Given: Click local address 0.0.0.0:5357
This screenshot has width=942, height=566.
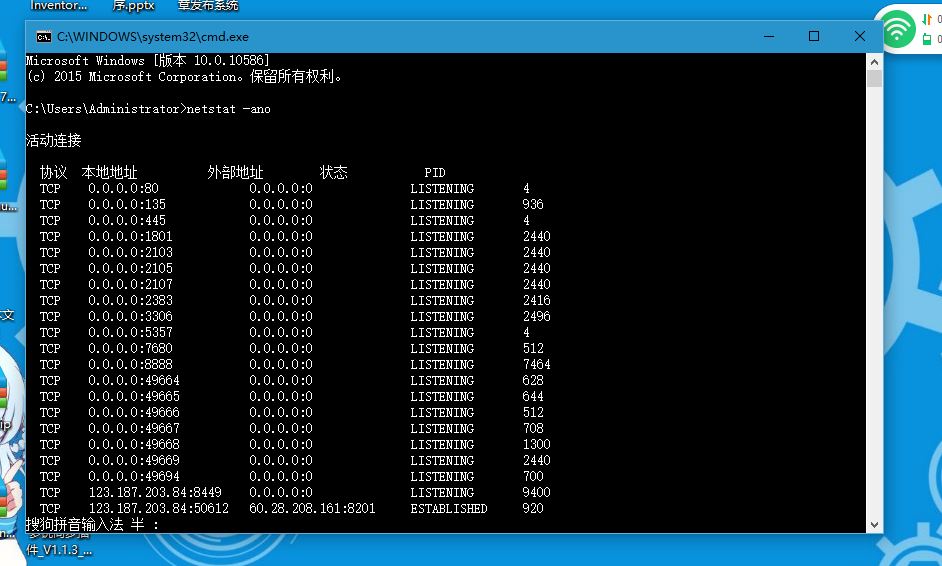Looking at the screenshot, I should click(130, 332).
